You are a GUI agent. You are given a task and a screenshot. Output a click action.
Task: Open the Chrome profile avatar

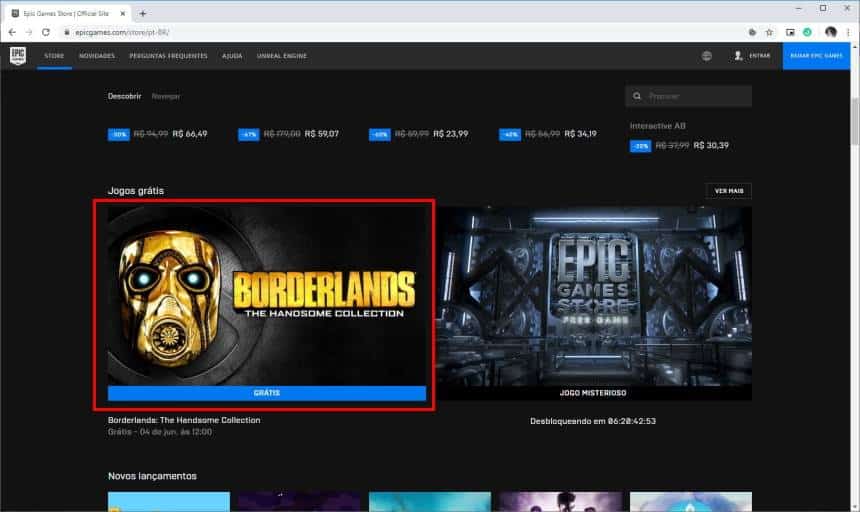[831, 32]
